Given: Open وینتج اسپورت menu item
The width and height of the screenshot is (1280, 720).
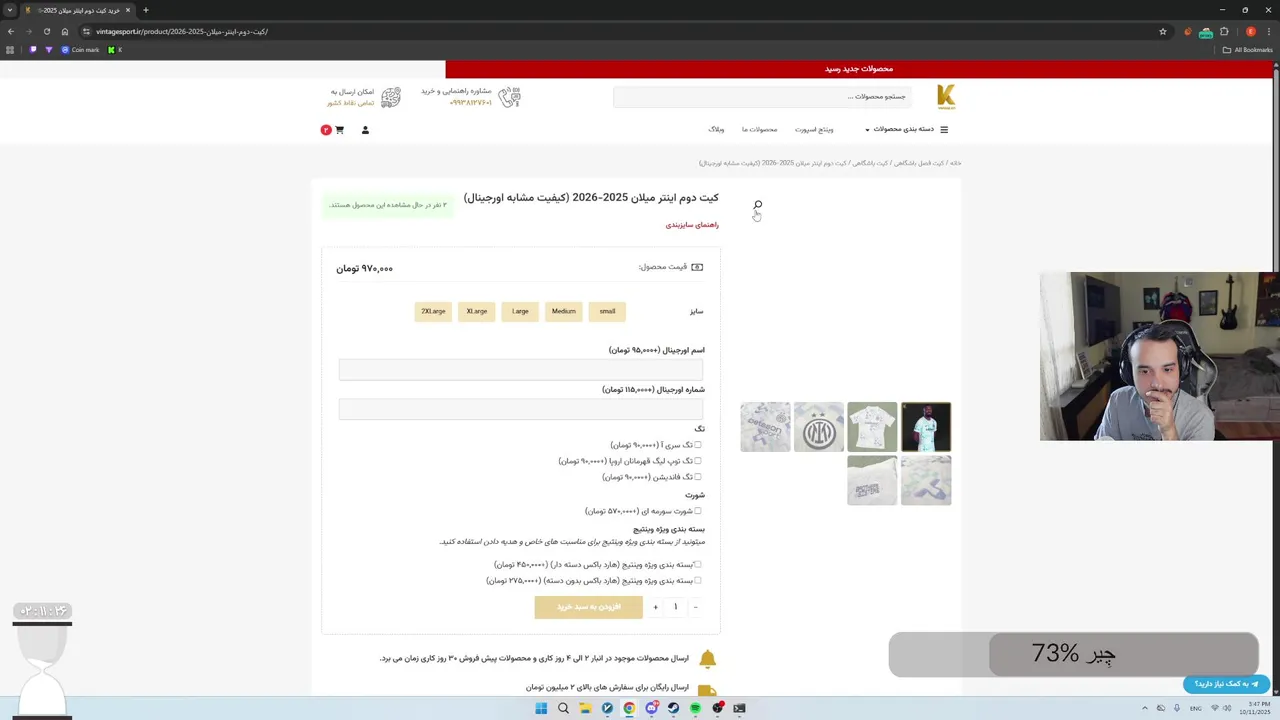Looking at the screenshot, I should [x=814, y=129].
